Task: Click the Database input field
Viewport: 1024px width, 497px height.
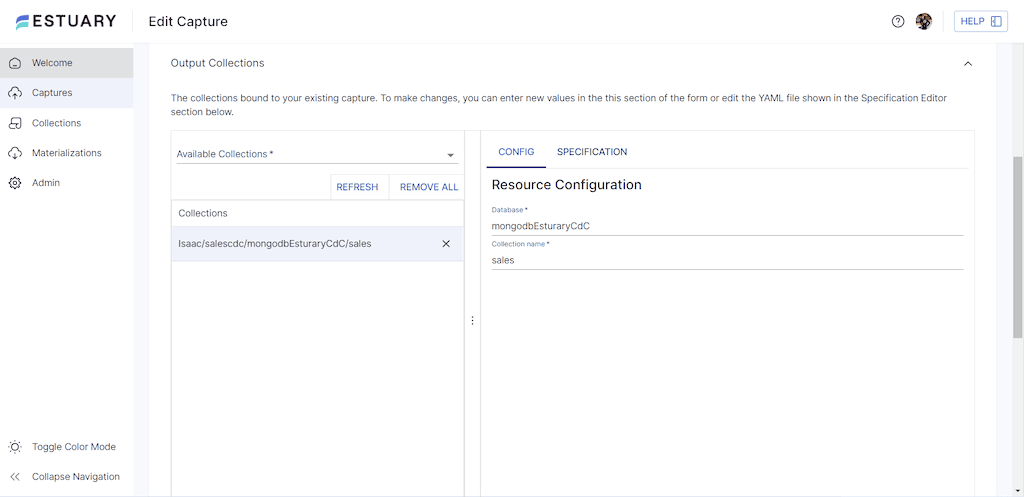Action: [728, 226]
